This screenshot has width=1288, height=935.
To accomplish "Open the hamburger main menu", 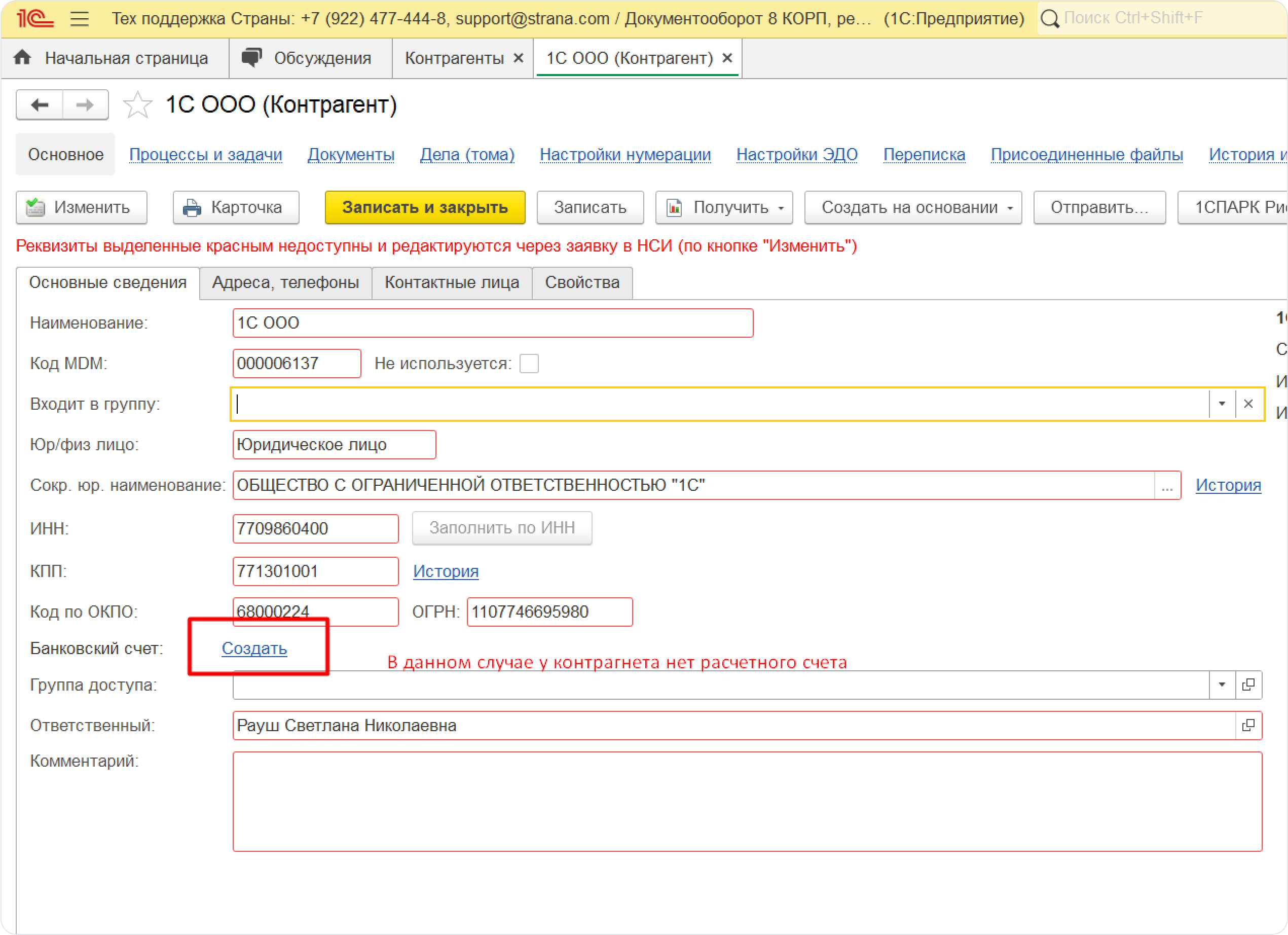I will [80, 19].
